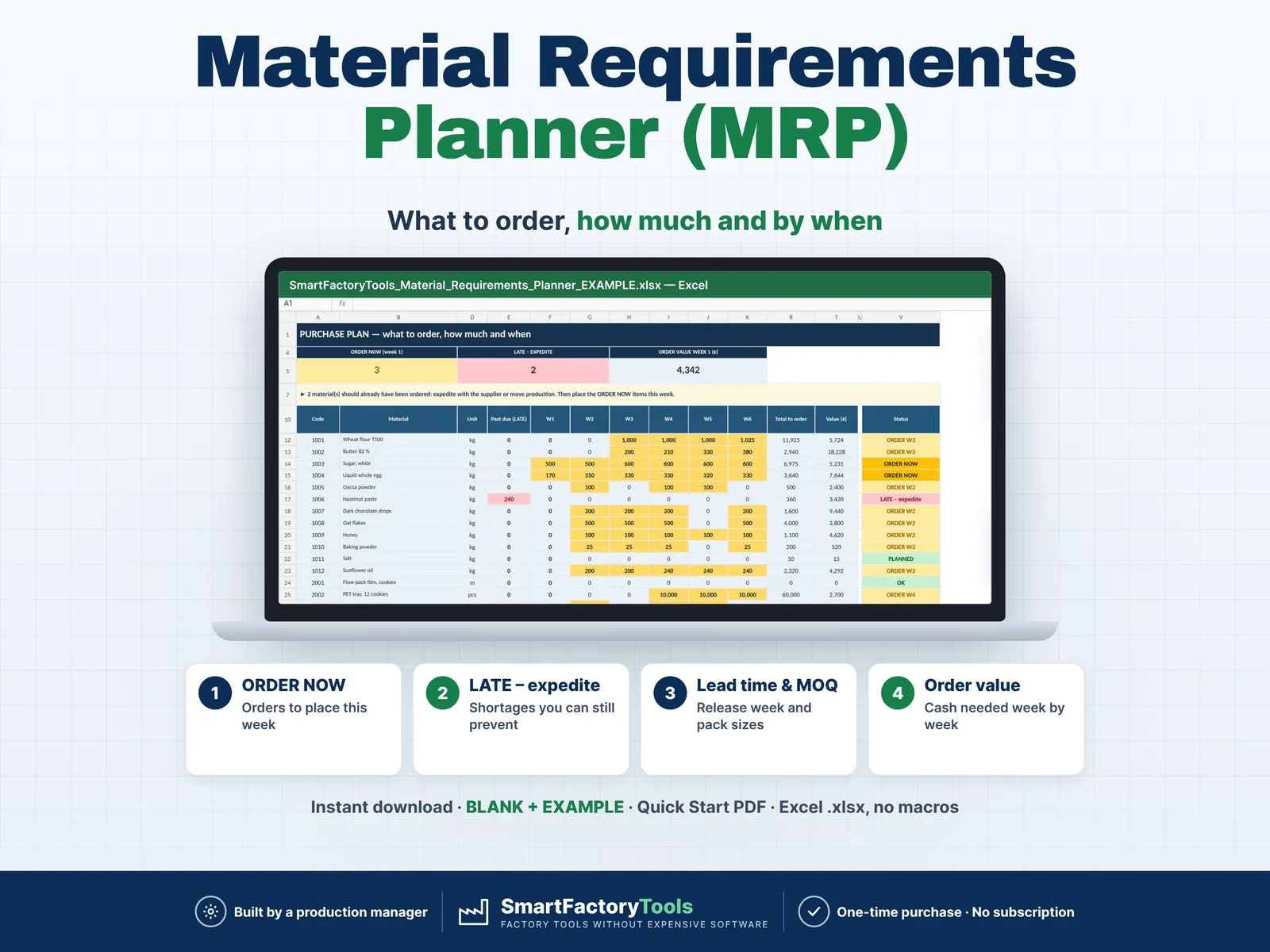Click the pink LATE – EXPEDITE count cell
The image size is (1270, 952).
coord(533,370)
